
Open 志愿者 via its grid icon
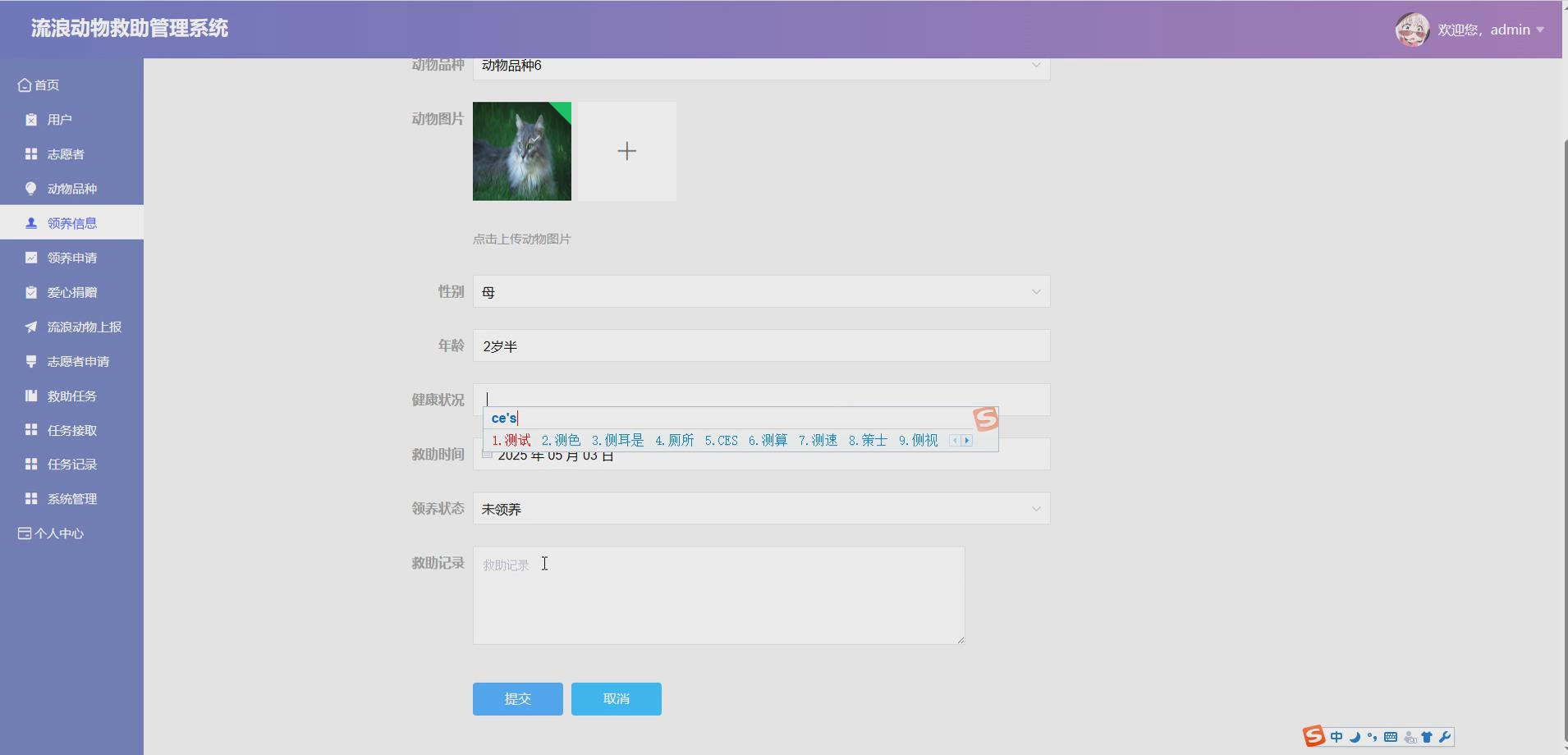click(x=30, y=153)
